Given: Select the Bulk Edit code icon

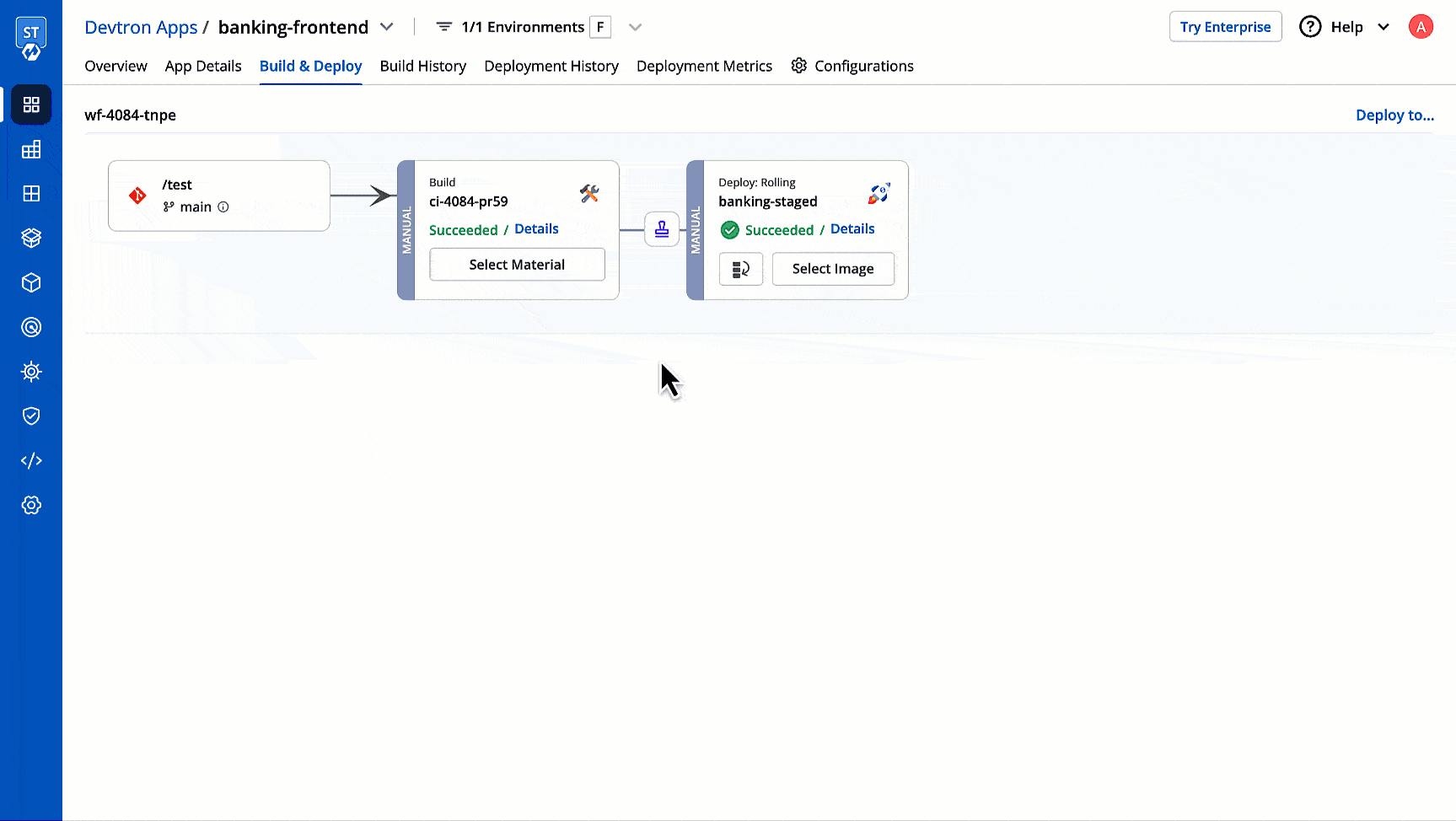Looking at the screenshot, I should 31,460.
